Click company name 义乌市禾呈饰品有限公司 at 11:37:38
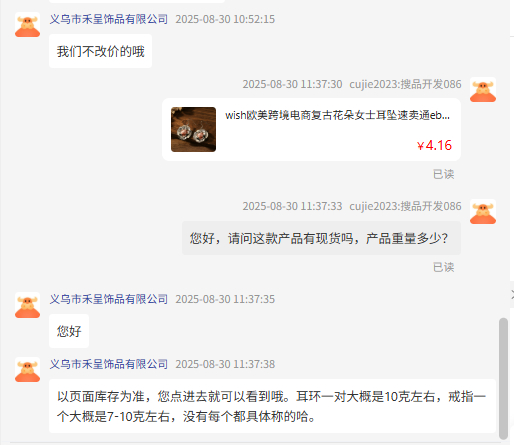Screen dimensions: 514x445 109,364
